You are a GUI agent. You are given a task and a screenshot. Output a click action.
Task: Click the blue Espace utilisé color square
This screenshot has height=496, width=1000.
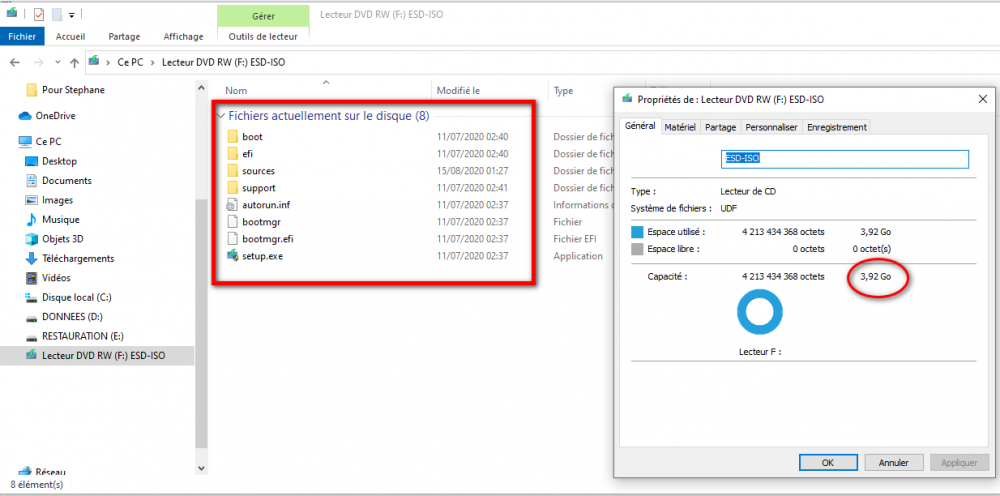[x=637, y=231]
